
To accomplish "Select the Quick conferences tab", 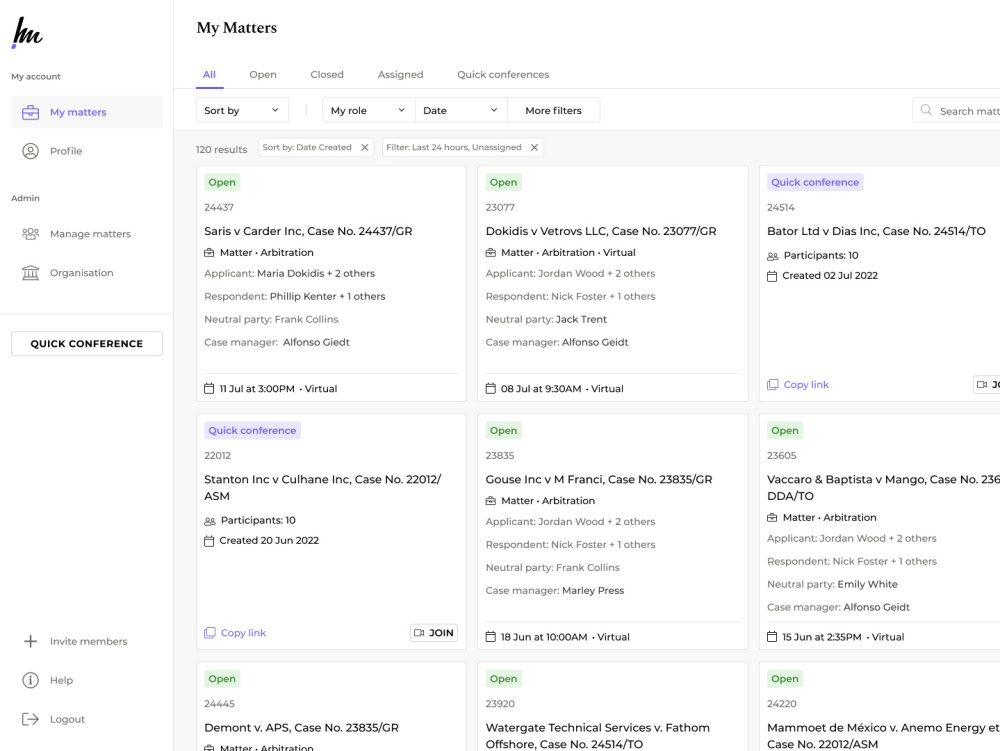I will [x=503, y=75].
